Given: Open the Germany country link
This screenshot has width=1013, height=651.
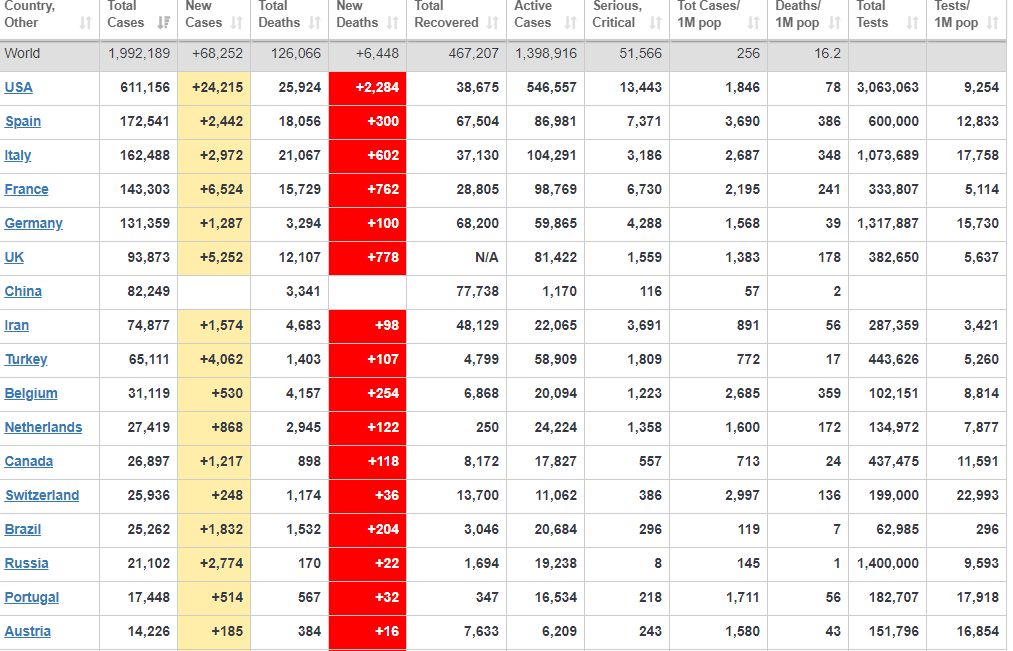Looking at the screenshot, I should coord(33,223).
